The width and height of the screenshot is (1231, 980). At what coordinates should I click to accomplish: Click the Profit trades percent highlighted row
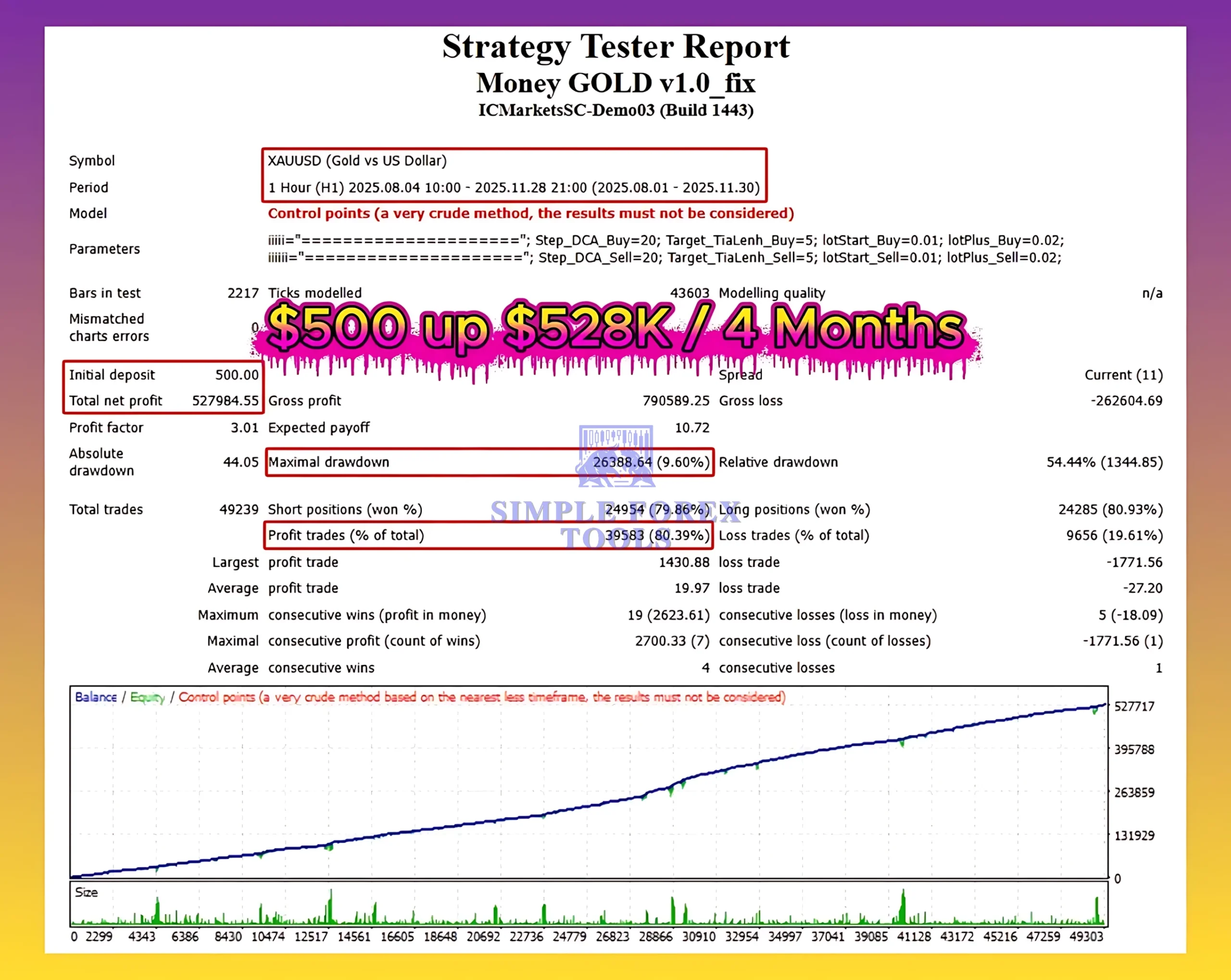tap(489, 535)
